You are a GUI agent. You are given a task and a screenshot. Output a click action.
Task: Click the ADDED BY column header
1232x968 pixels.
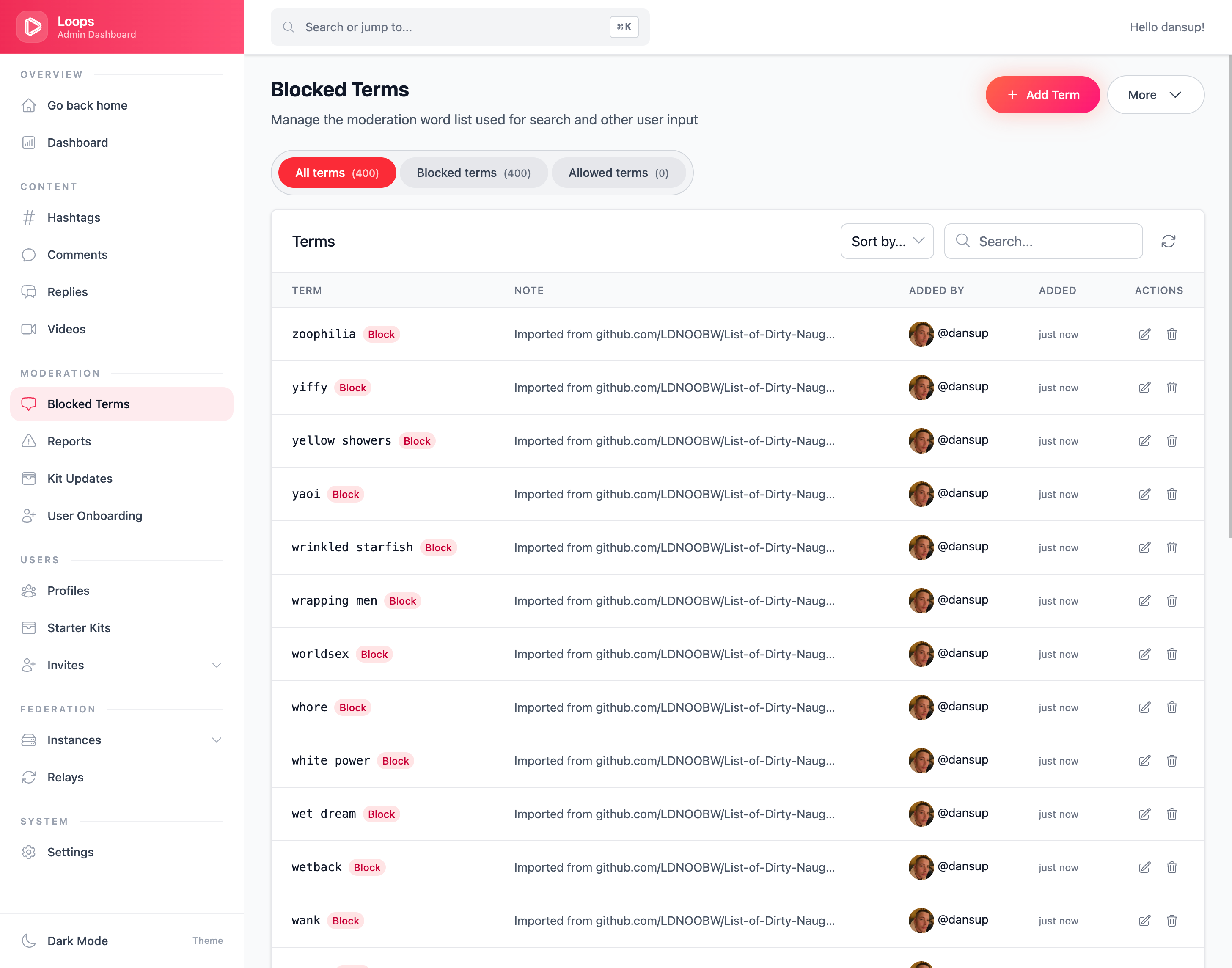point(936,291)
